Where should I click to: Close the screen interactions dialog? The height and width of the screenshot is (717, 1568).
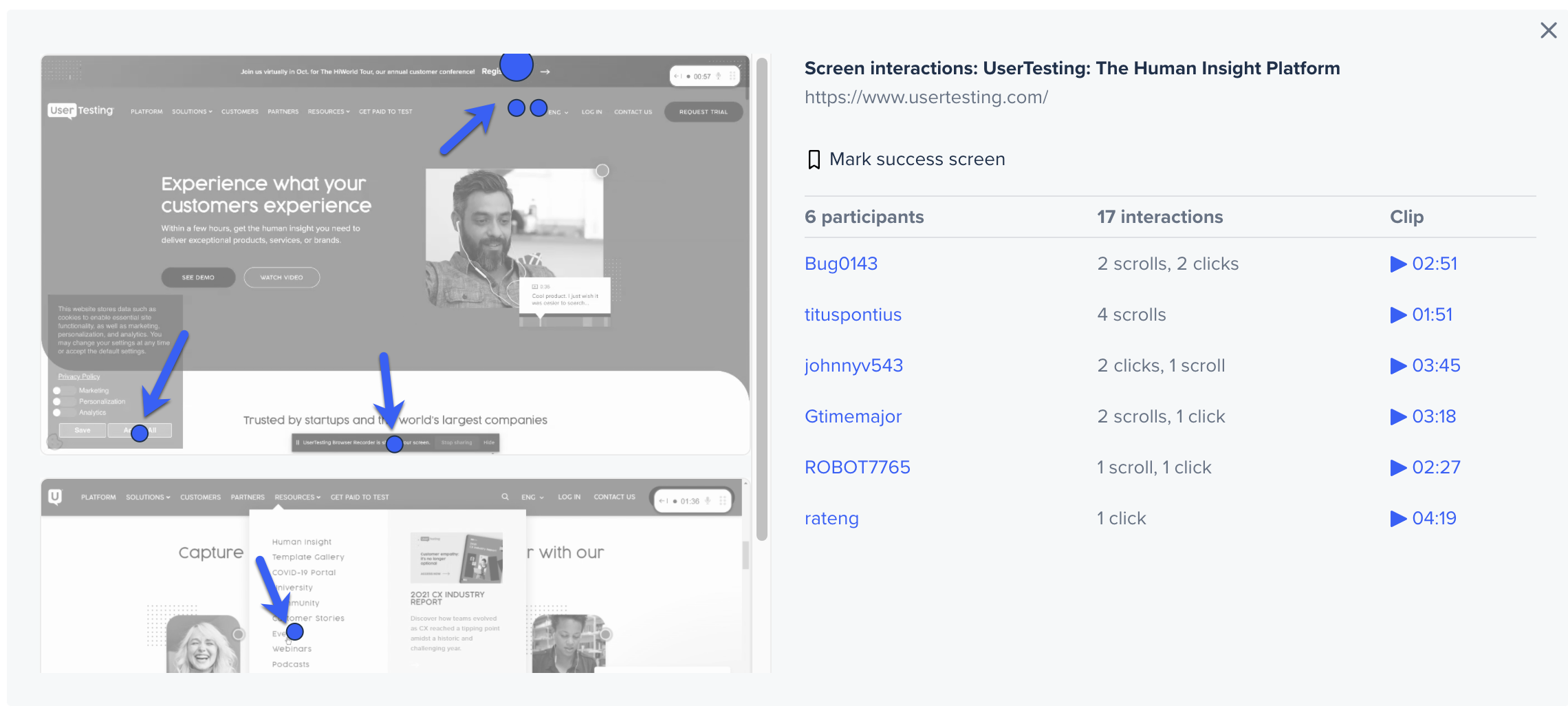(x=1548, y=30)
